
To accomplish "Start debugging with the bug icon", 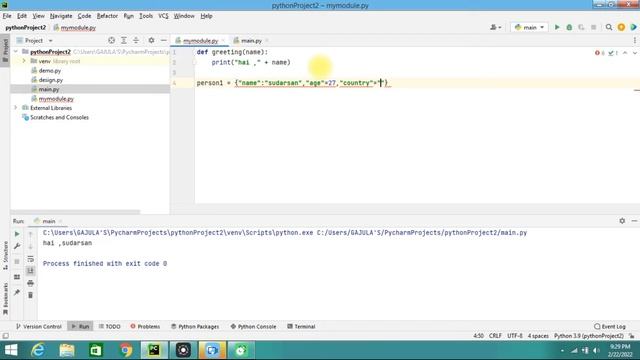I will point(569,27).
